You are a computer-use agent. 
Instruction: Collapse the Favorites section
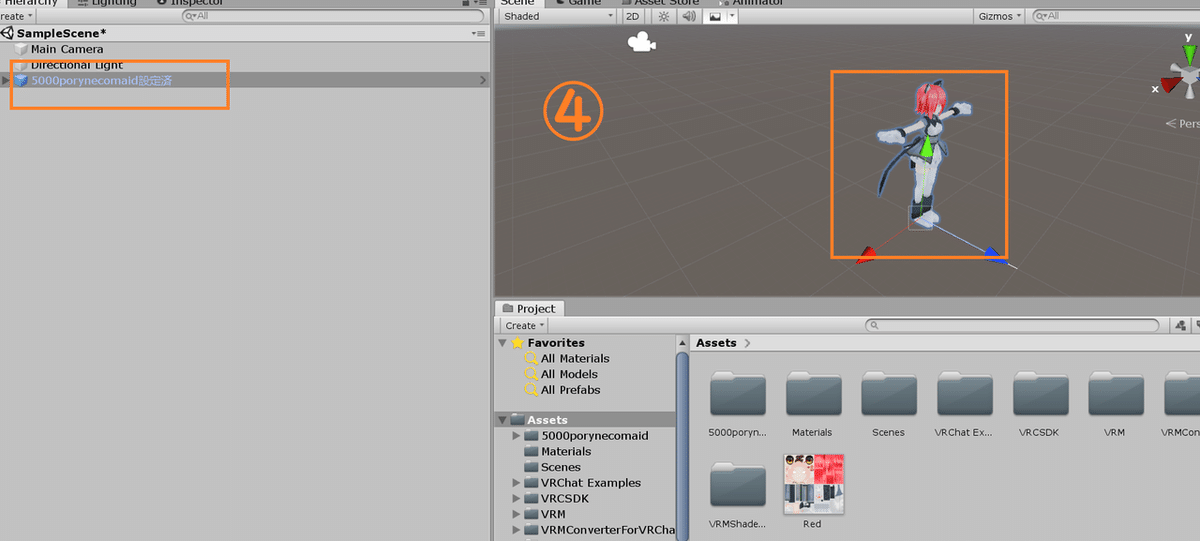pos(503,343)
